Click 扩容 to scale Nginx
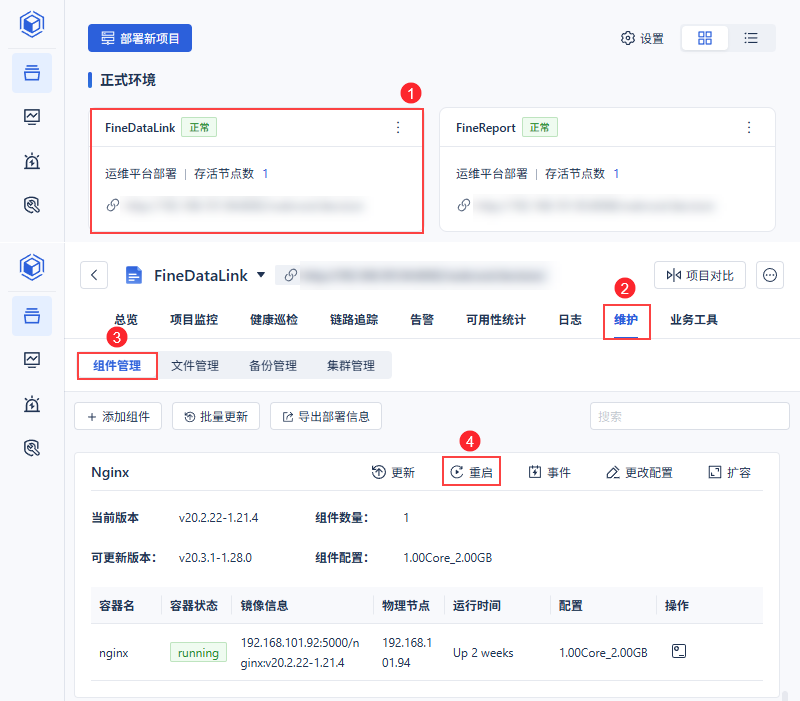 pos(730,472)
